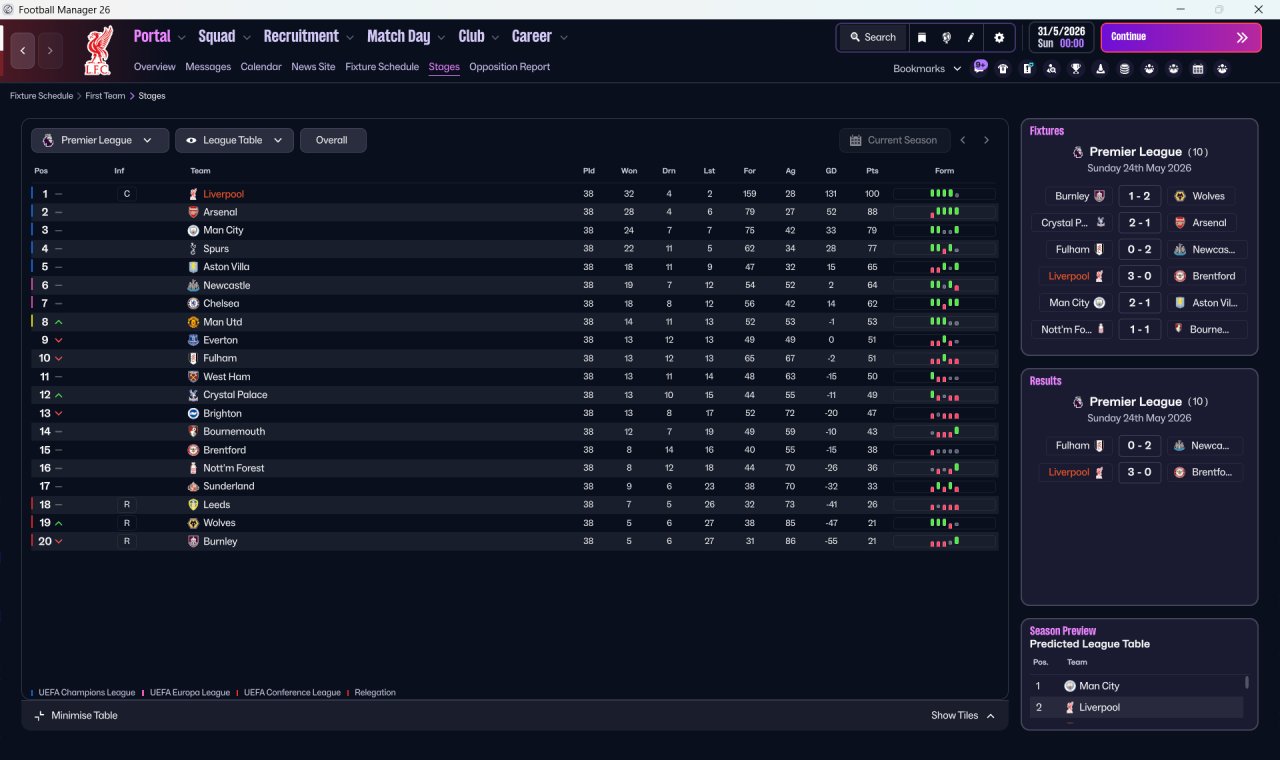This screenshot has width=1280, height=760.
Task: Click Minimise Table at the bottom
Action: [x=76, y=716]
